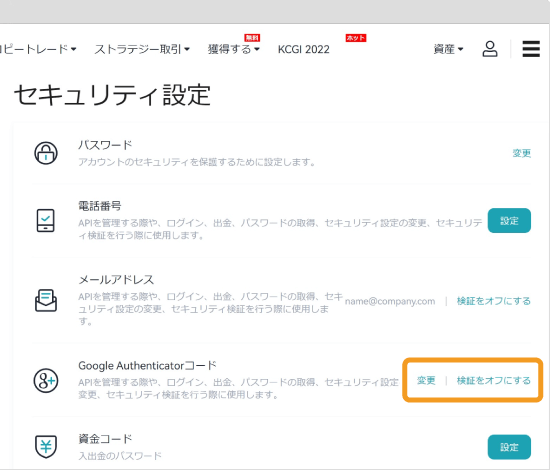Click the 入出金のパスワード description text
The width and height of the screenshot is (550, 470).
(120, 456)
